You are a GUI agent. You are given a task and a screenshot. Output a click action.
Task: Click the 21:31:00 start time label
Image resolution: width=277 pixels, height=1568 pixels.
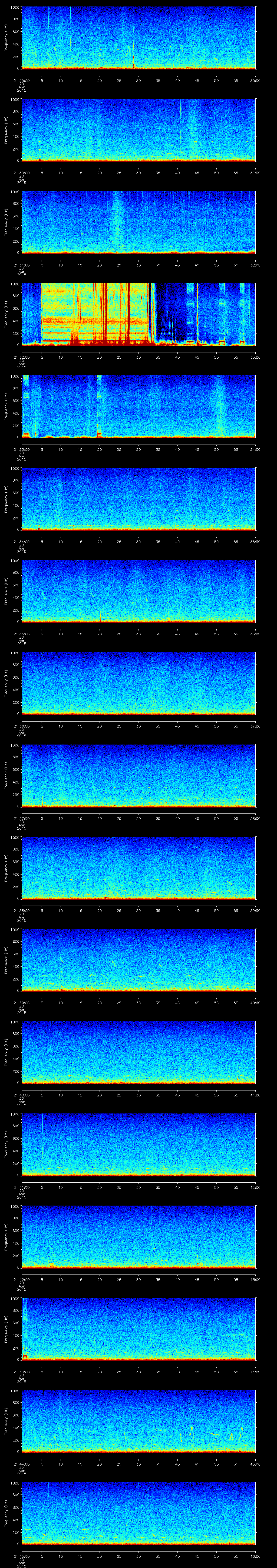pos(21,265)
